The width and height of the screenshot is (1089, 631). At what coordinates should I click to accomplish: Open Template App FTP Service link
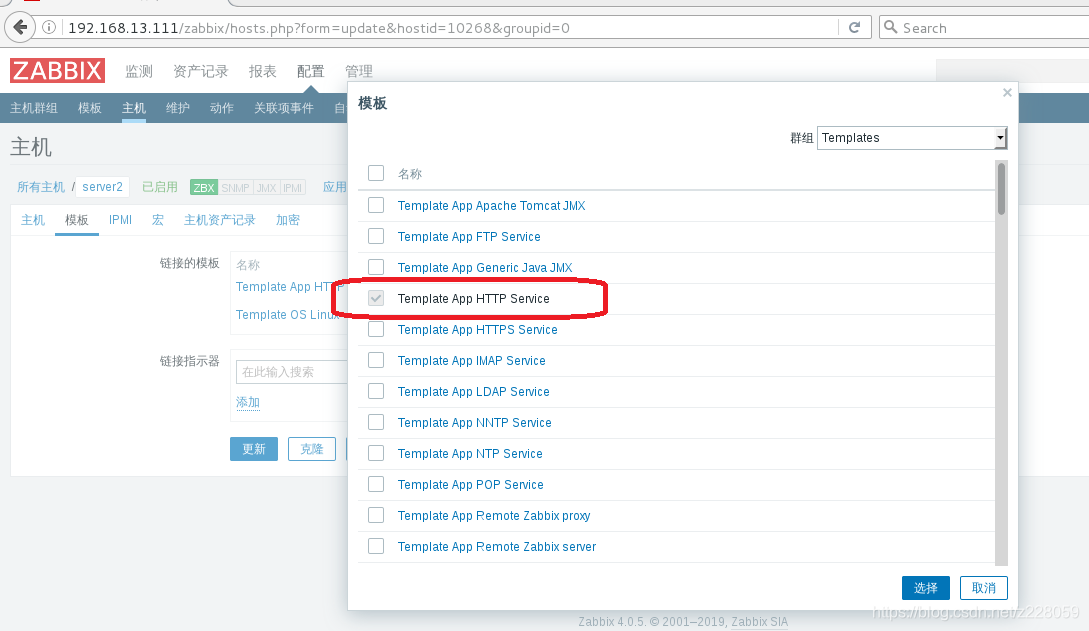(x=469, y=237)
